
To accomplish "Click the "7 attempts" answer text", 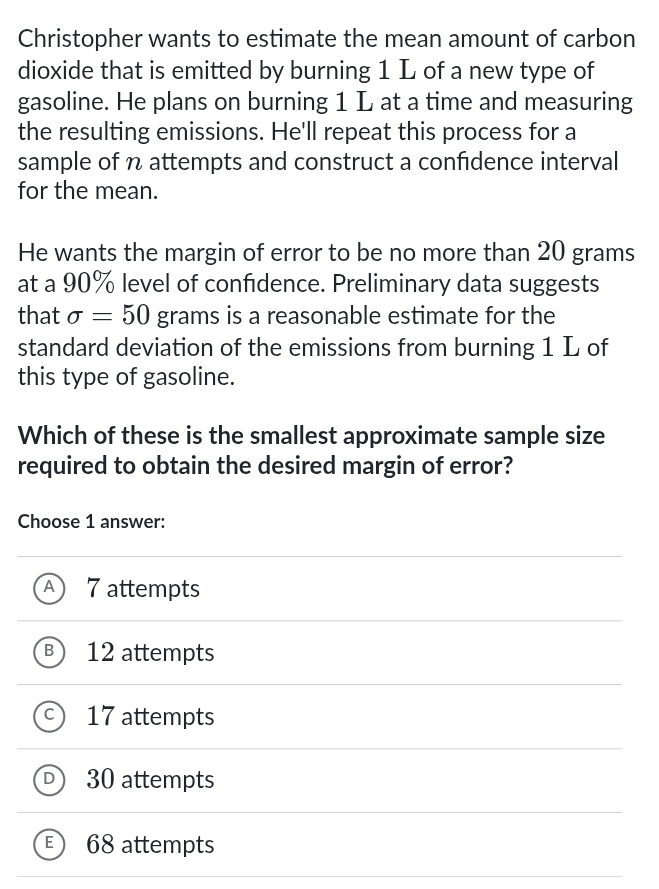I will point(143,589).
